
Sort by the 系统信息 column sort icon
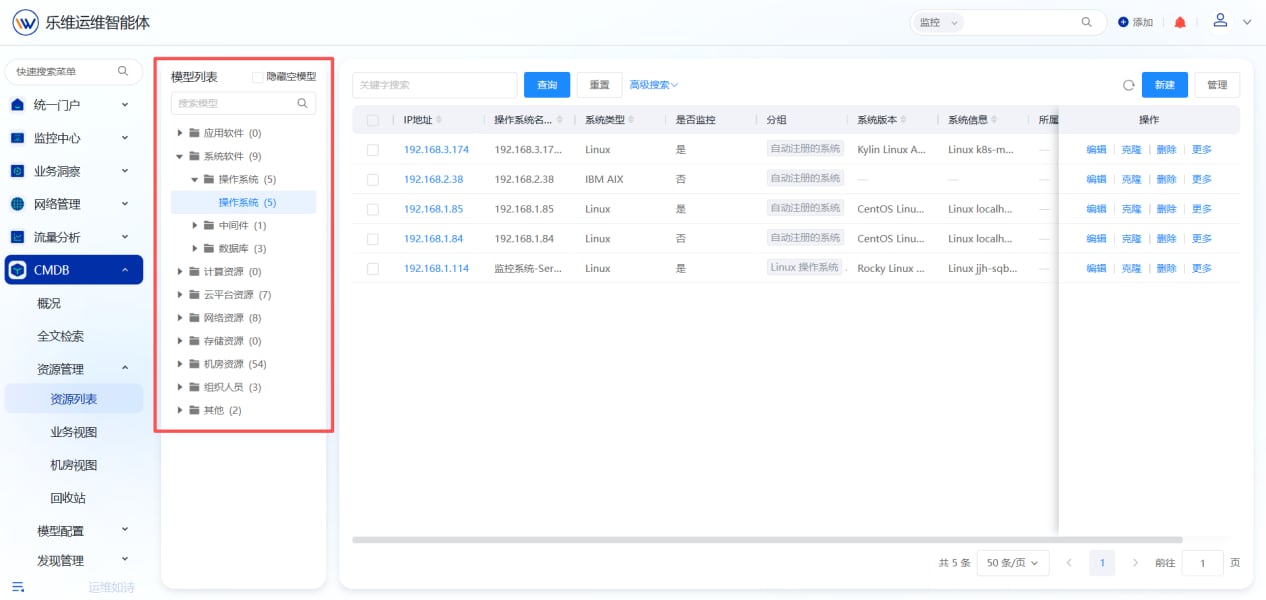pos(996,120)
